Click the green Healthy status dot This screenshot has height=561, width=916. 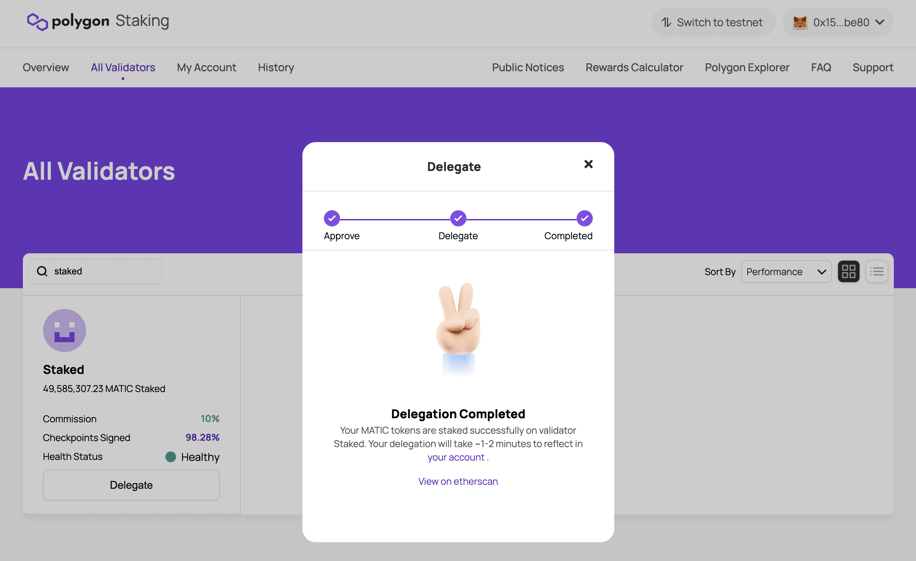171,457
